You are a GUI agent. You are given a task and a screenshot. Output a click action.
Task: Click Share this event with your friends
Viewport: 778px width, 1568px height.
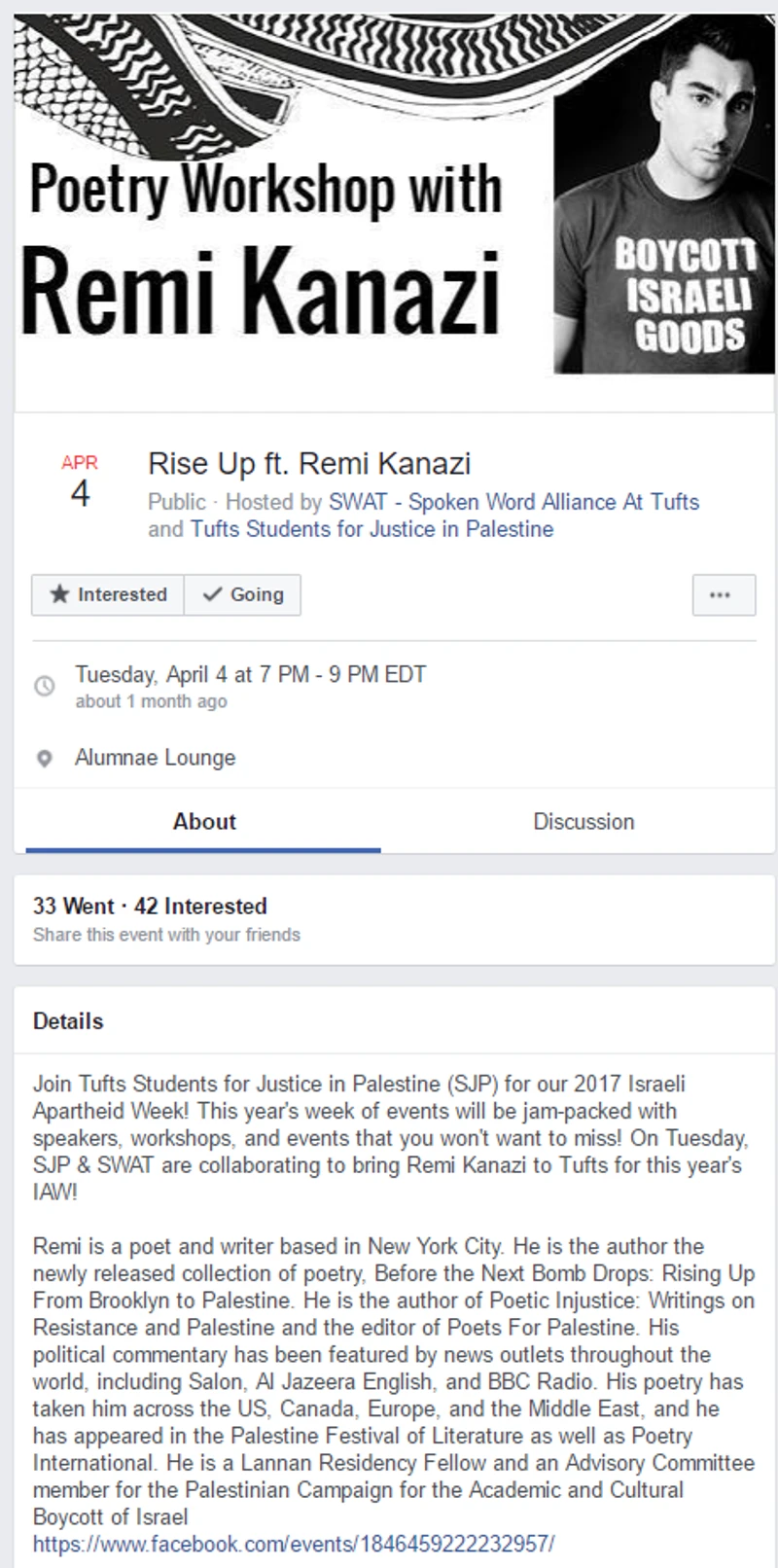point(166,935)
